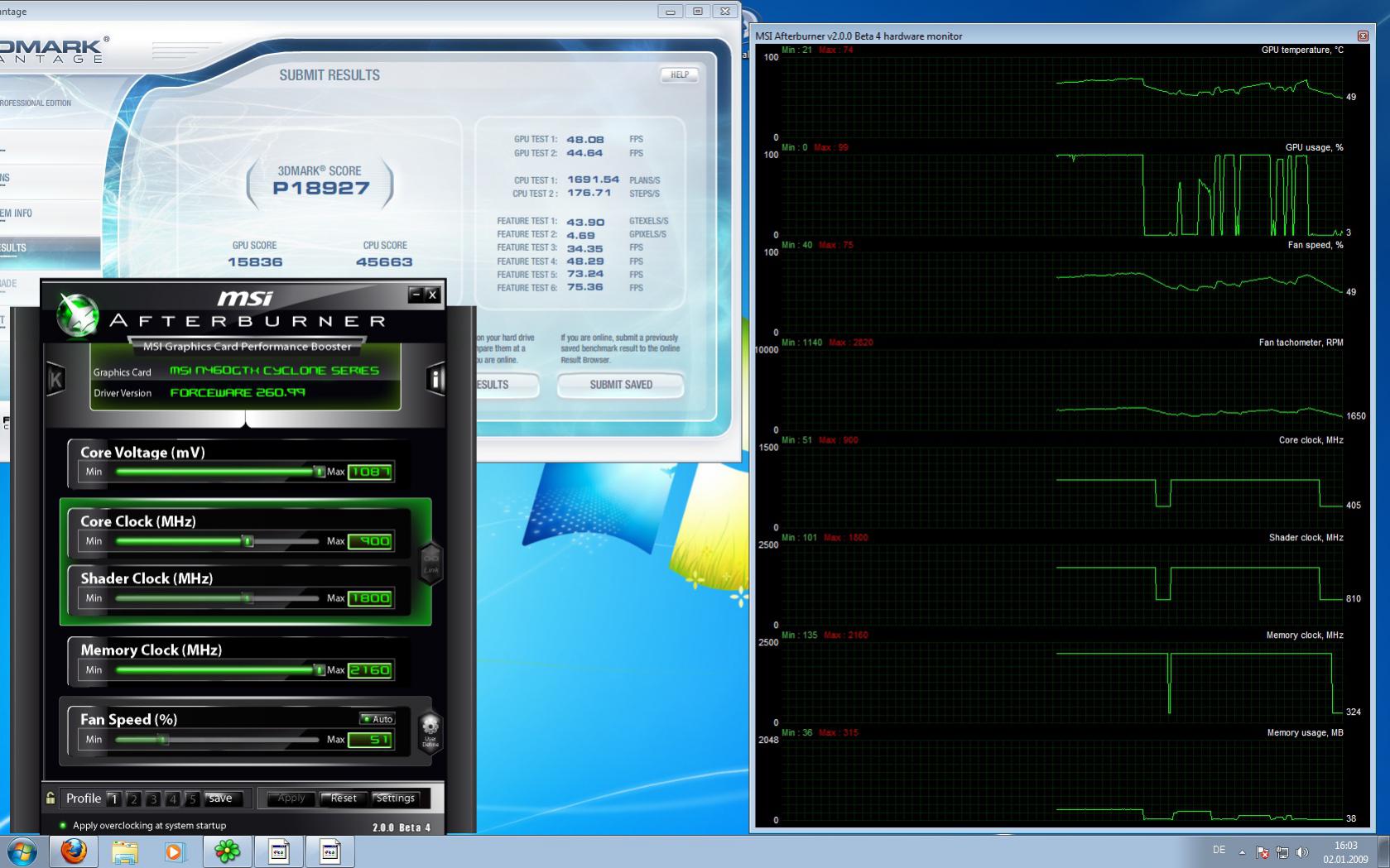Toggle Apply overclocking at system startup
The width and height of the screenshot is (1390, 868).
(62, 825)
